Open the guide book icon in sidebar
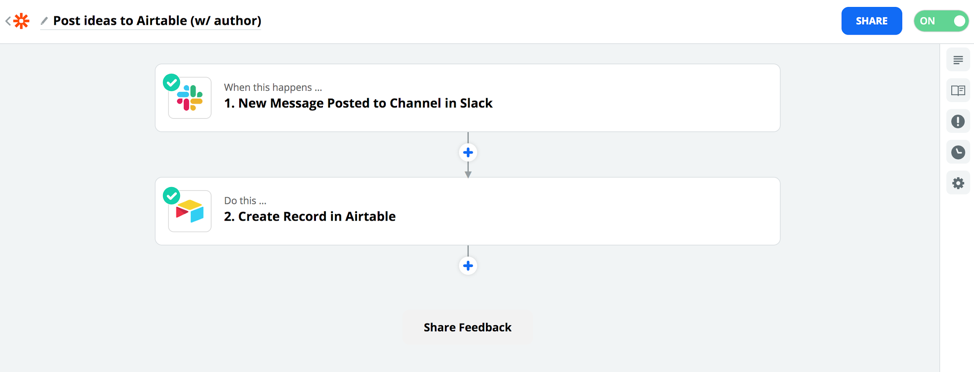The image size is (974, 372). [958, 91]
